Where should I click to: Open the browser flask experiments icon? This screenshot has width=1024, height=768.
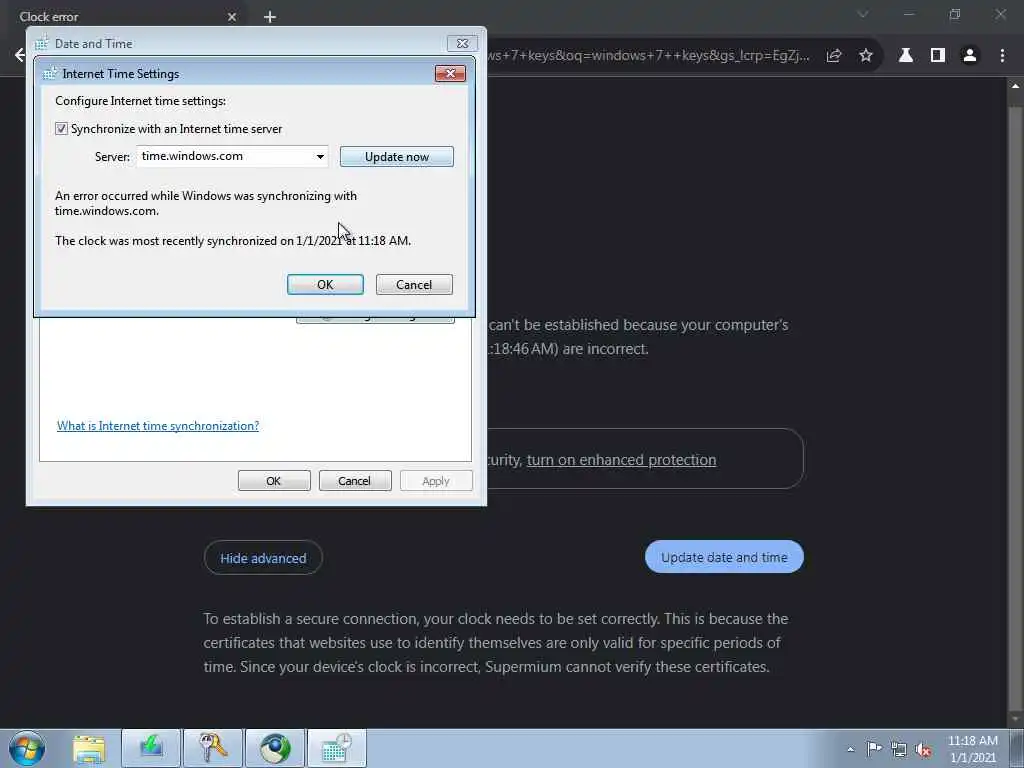click(906, 56)
